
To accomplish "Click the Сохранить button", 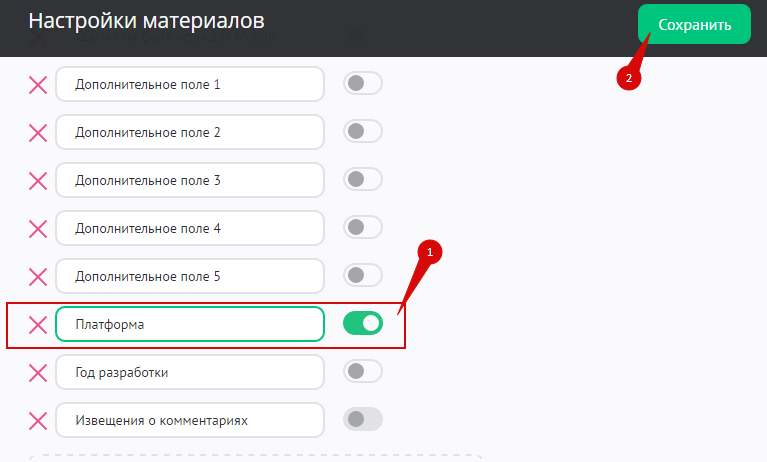I will click(x=694, y=24).
